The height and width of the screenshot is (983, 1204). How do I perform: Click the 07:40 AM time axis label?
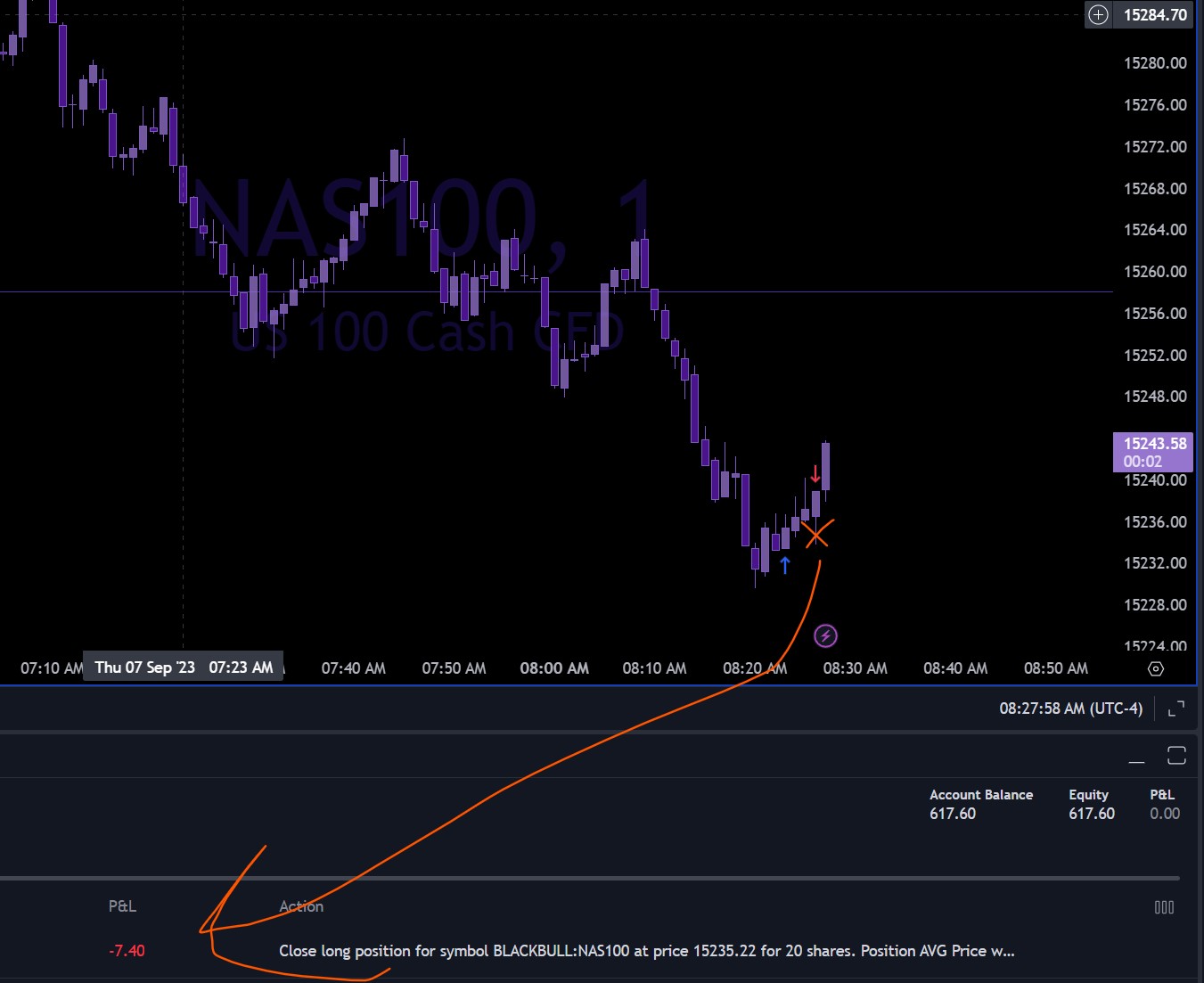tap(354, 668)
